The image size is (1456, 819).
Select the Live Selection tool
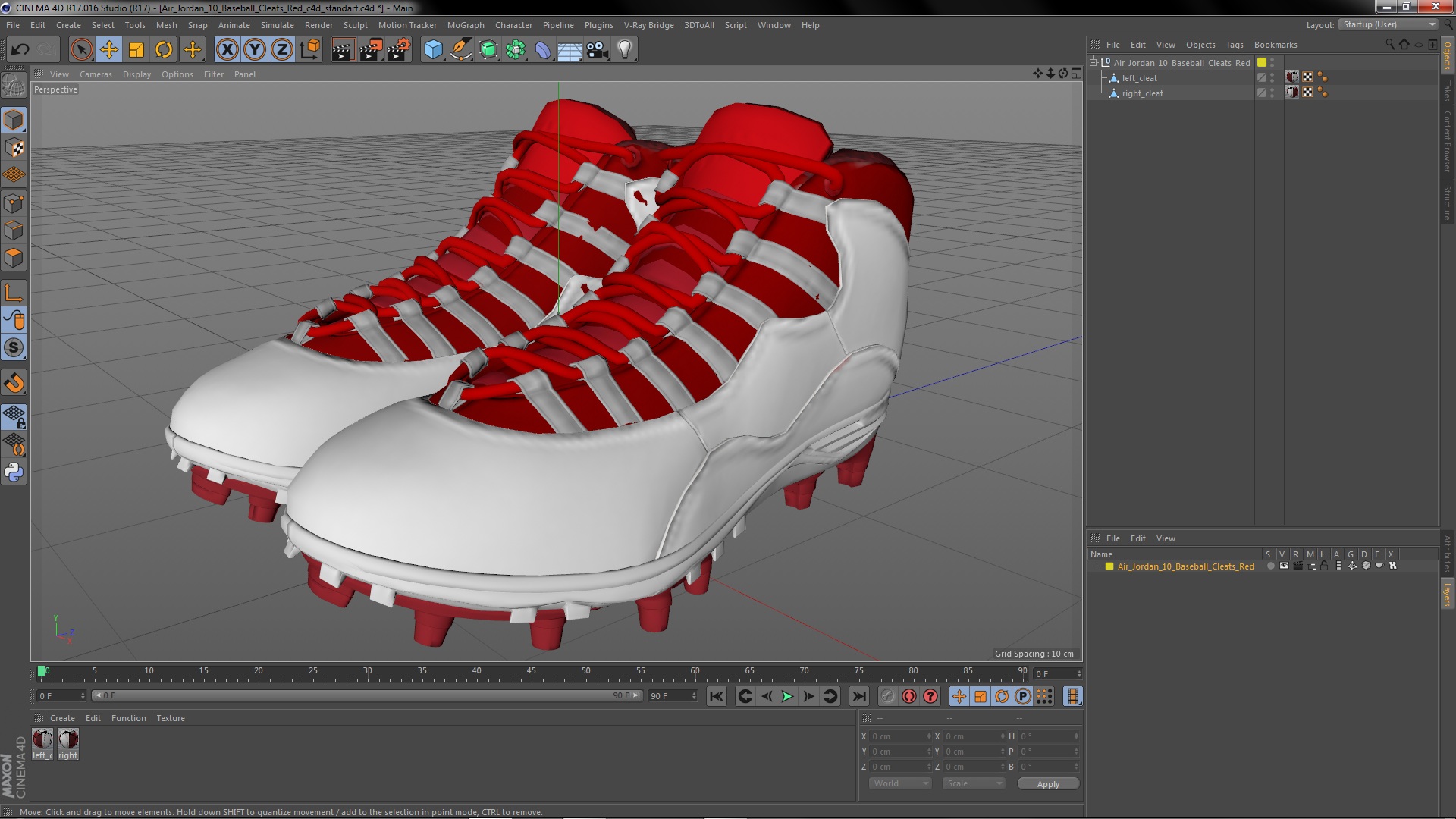click(81, 50)
